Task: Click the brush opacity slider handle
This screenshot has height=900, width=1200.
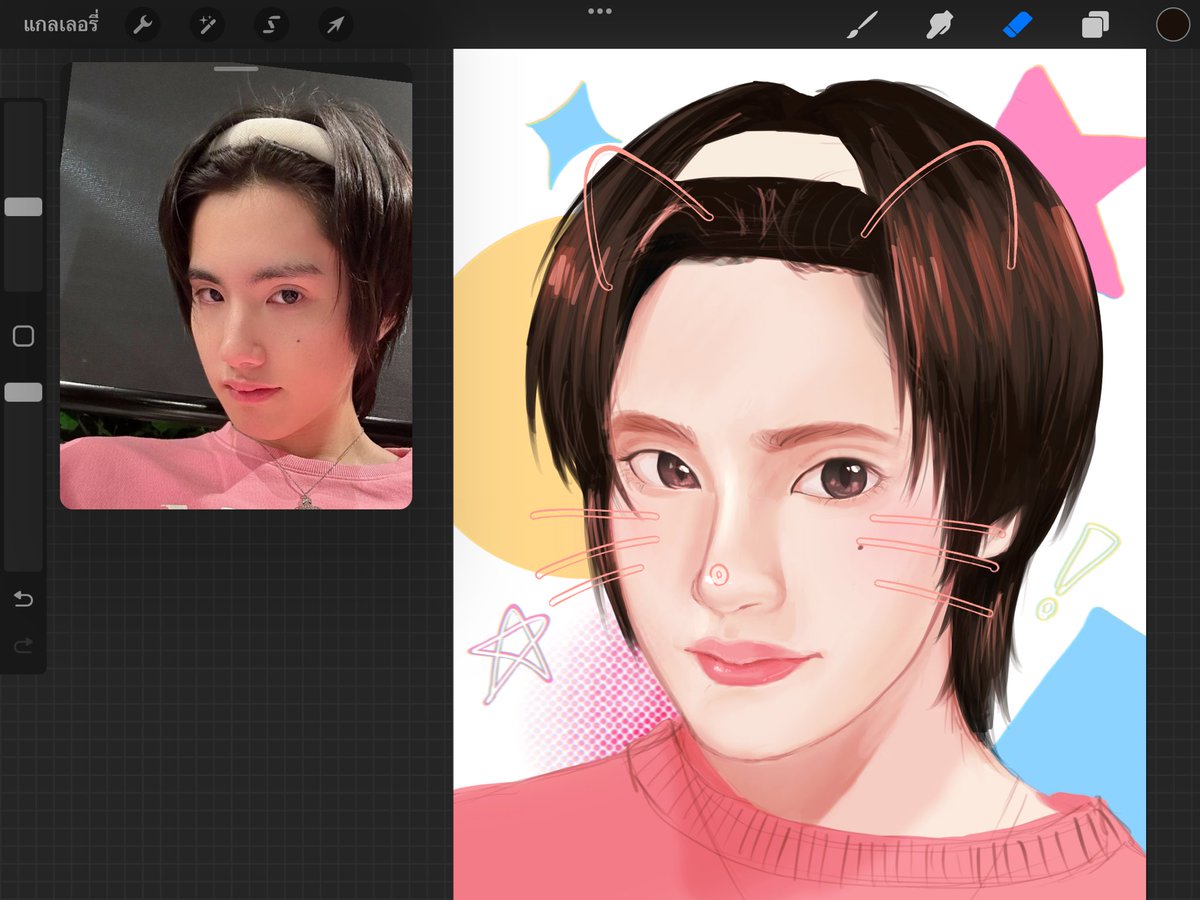Action: click(x=23, y=392)
